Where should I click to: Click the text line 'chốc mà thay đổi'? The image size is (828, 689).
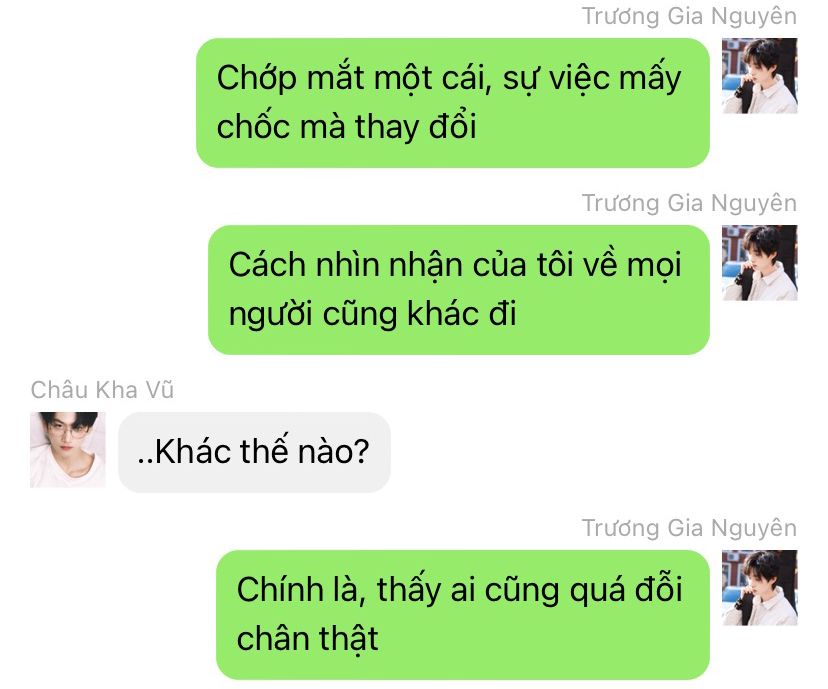pyautogui.click(x=346, y=127)
